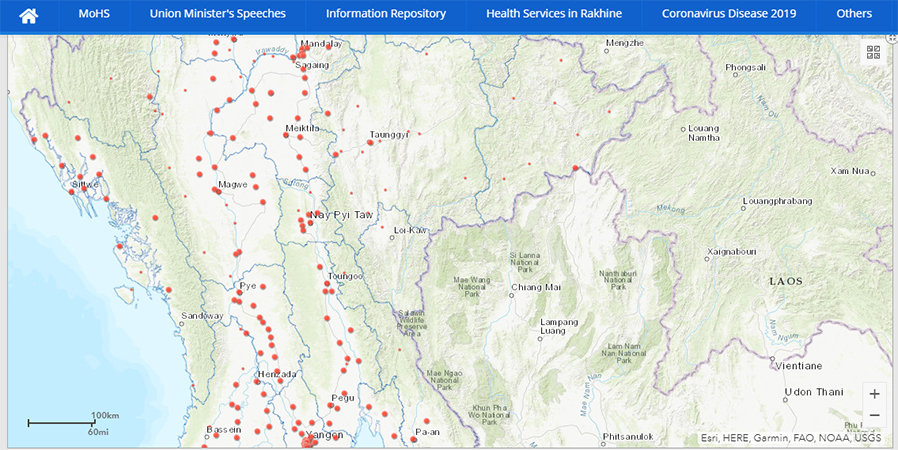Select the red marker at Taunggyi
Image resolution: width=898 pixels, height=450 pixels.
click(x=371, y=142)
